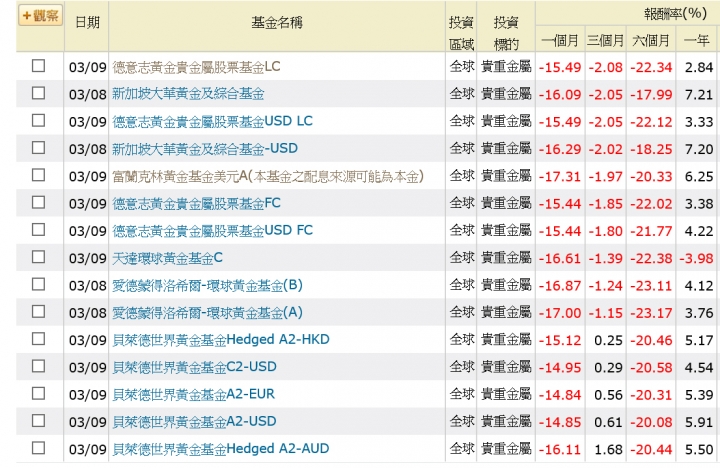Sort by 六個月 return column header
Viewport: 720px width, 468px height.
click(651, 41)
